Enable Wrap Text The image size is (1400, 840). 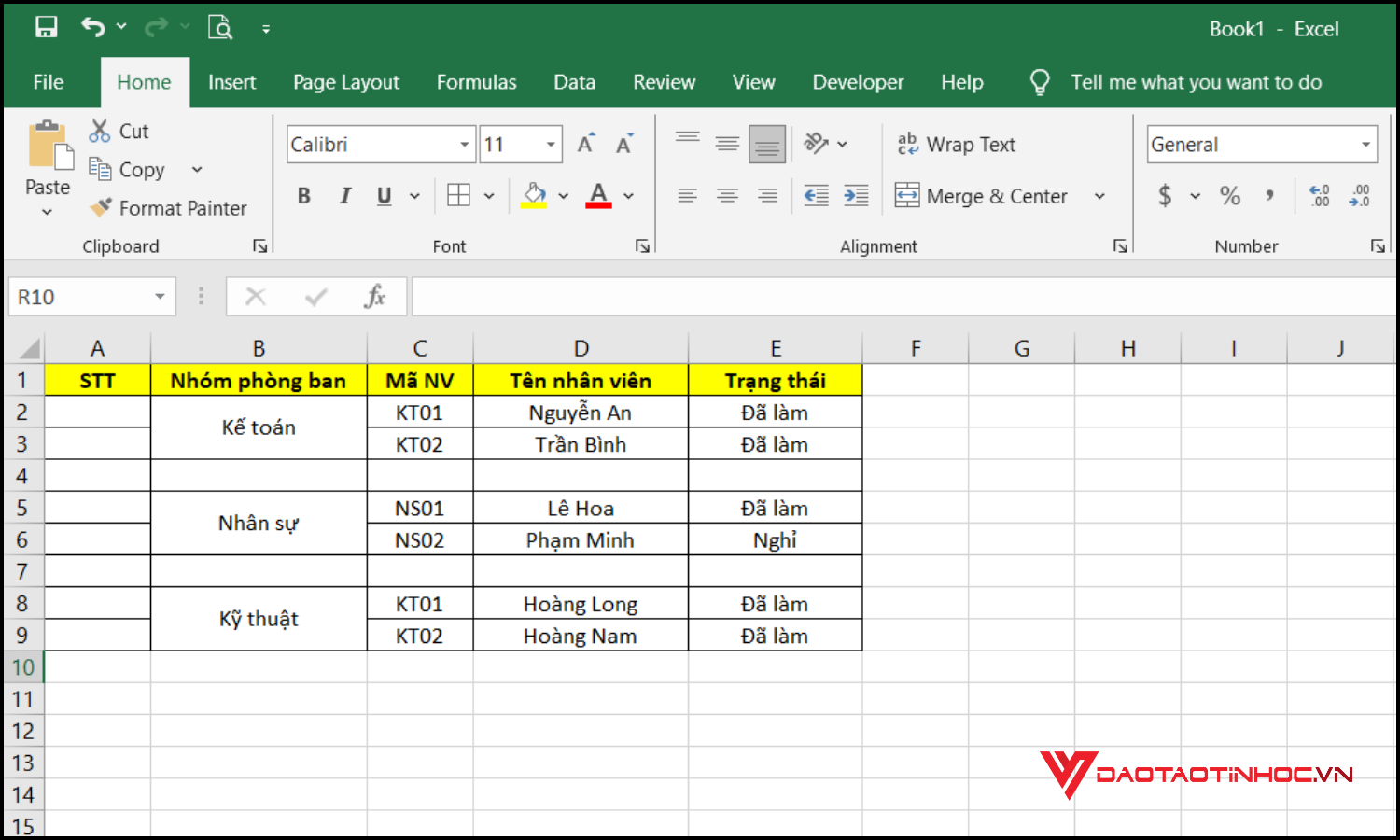point(957,144)
